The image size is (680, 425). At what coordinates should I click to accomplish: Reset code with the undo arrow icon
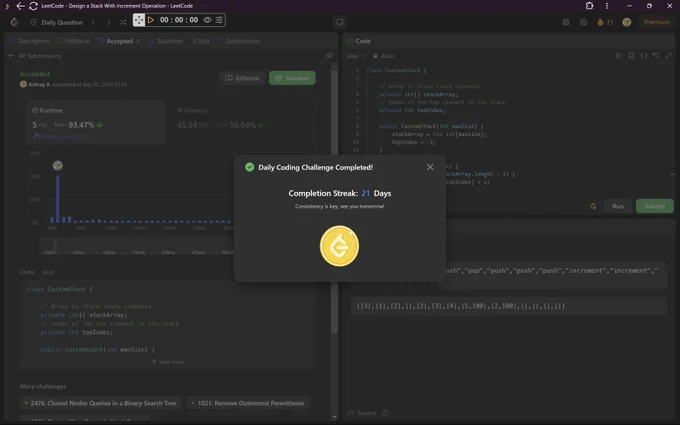pyautogui.click(x=656, y=56)
